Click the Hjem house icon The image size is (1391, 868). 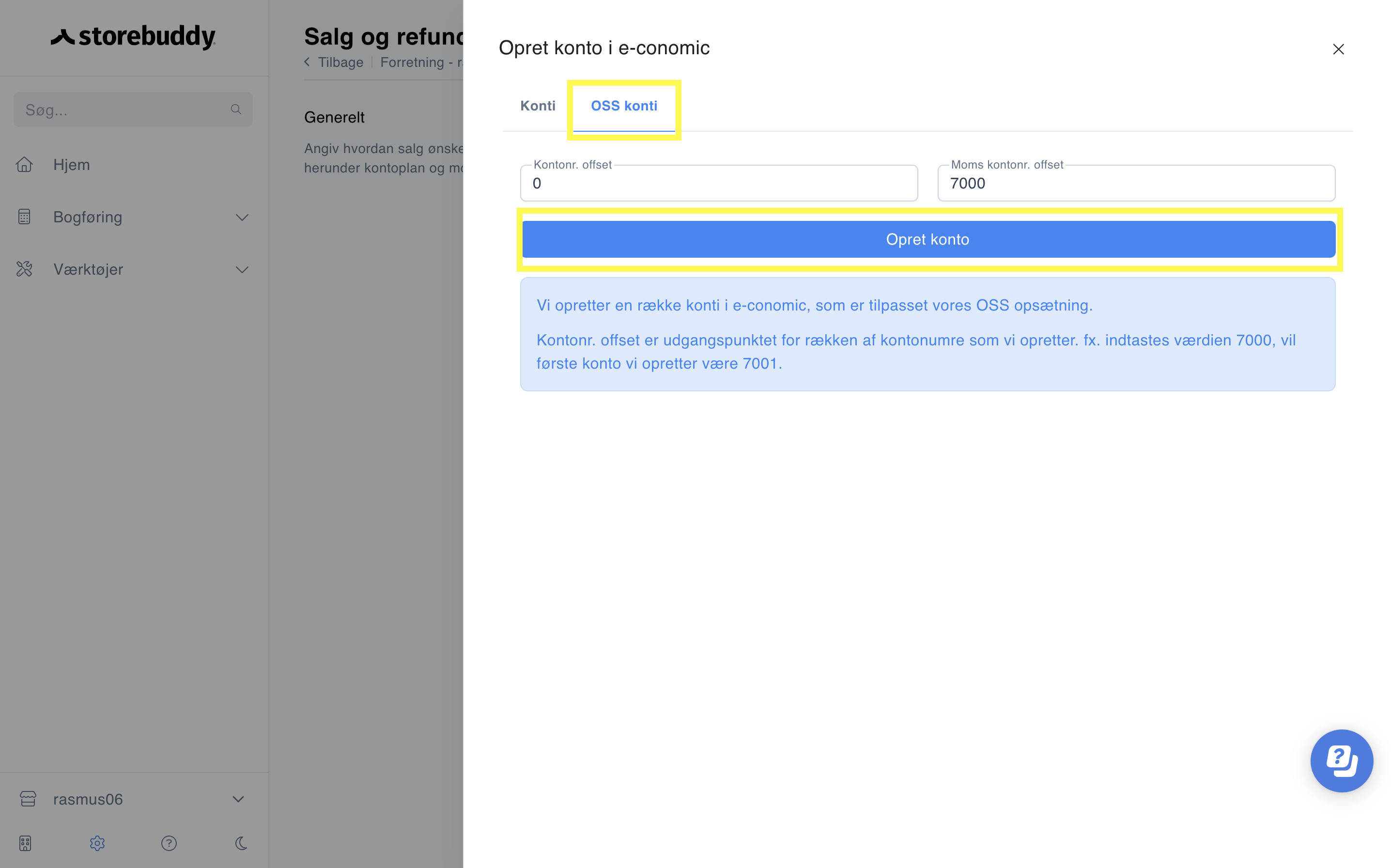[x=24, y=165]
